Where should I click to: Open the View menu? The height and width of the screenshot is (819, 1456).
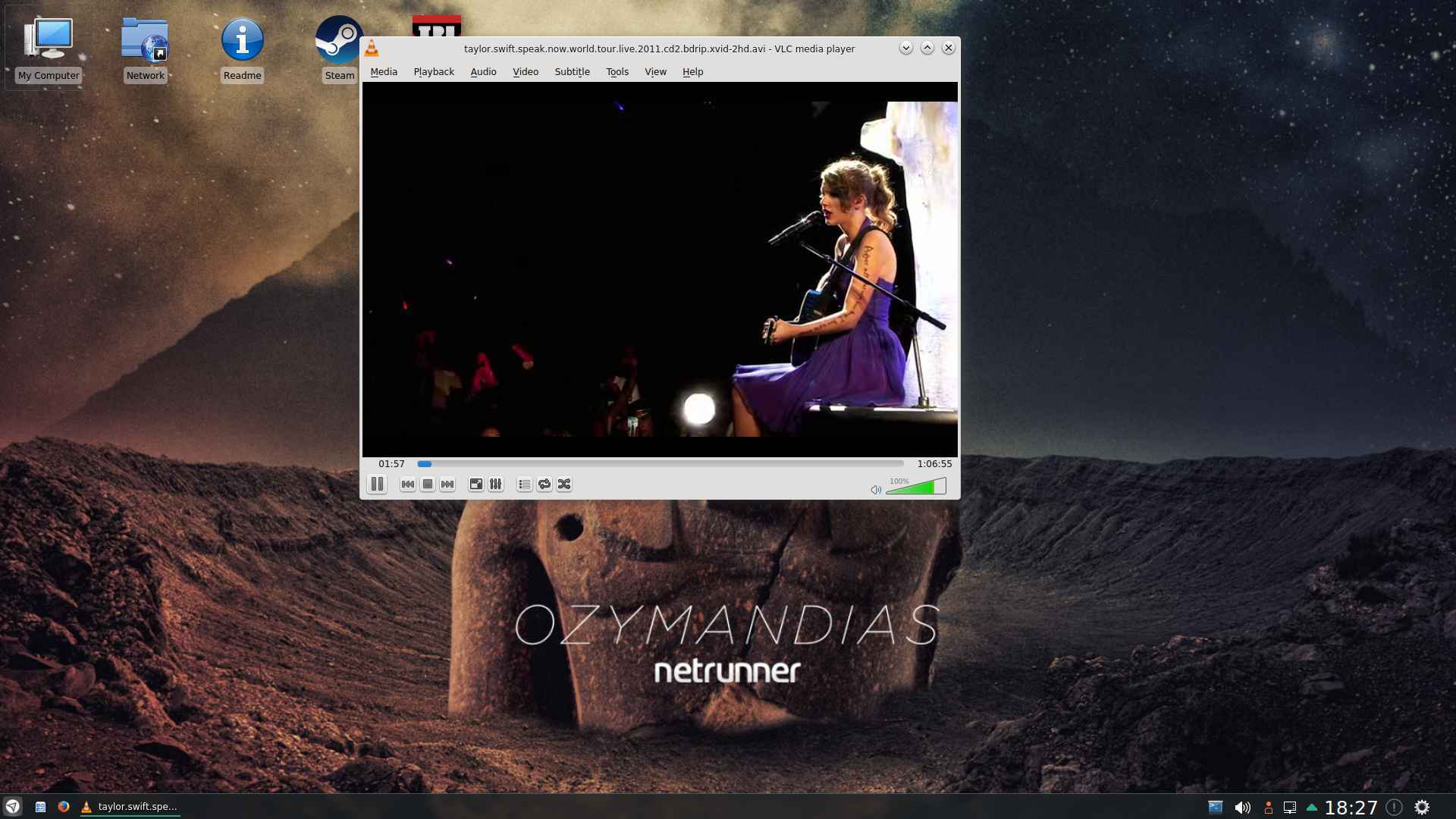[655, 71]
